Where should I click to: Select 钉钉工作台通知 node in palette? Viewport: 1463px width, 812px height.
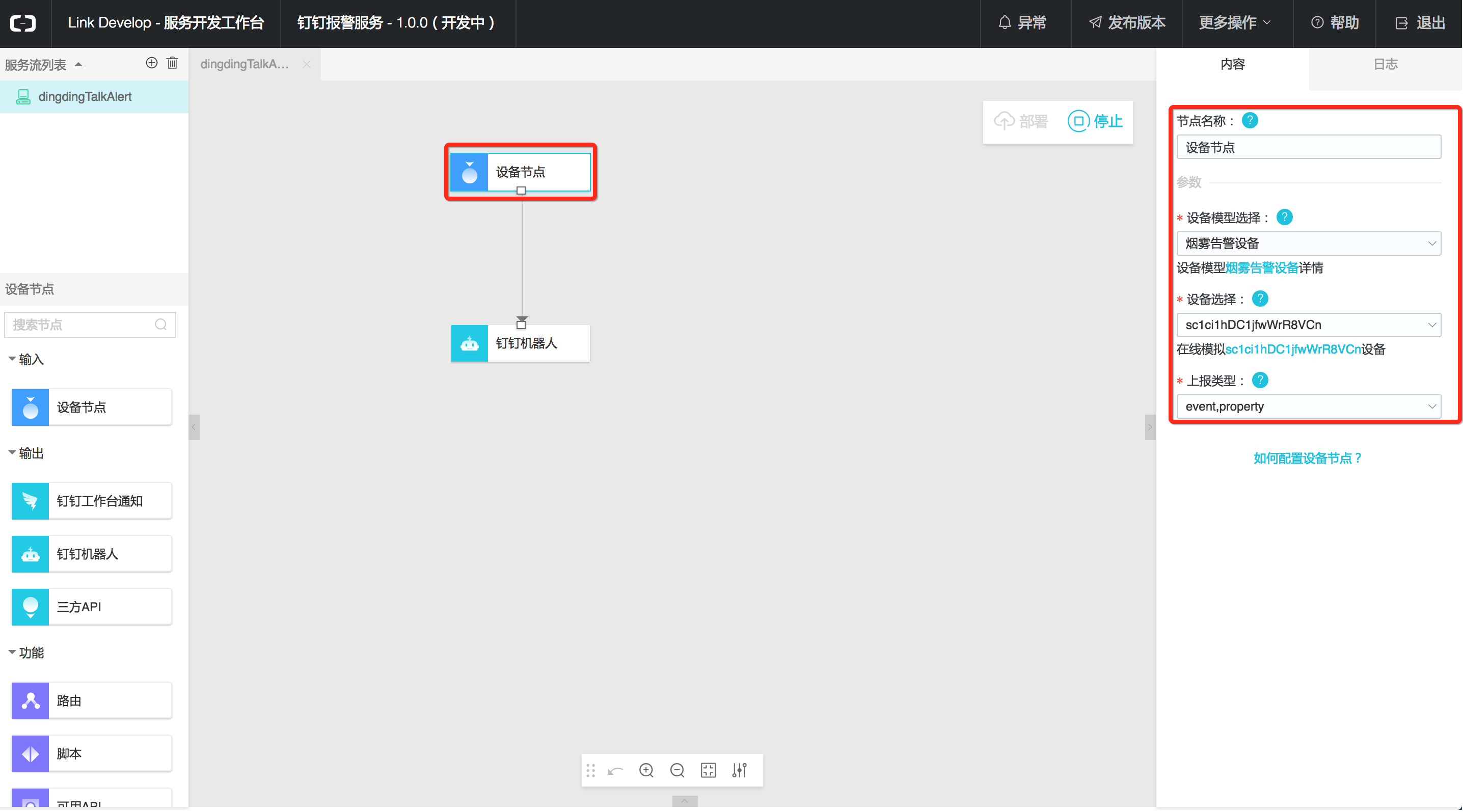coord(92,500)
